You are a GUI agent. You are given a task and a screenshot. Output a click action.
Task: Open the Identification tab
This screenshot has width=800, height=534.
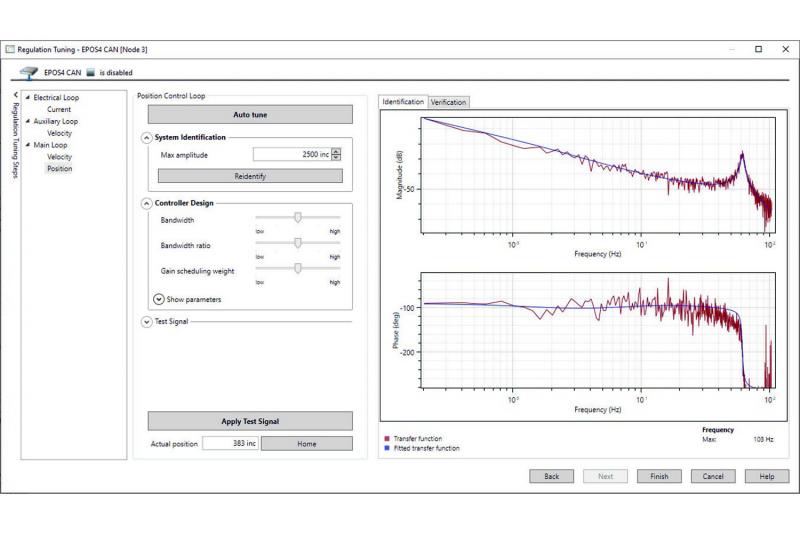click(x=403, y=102)
